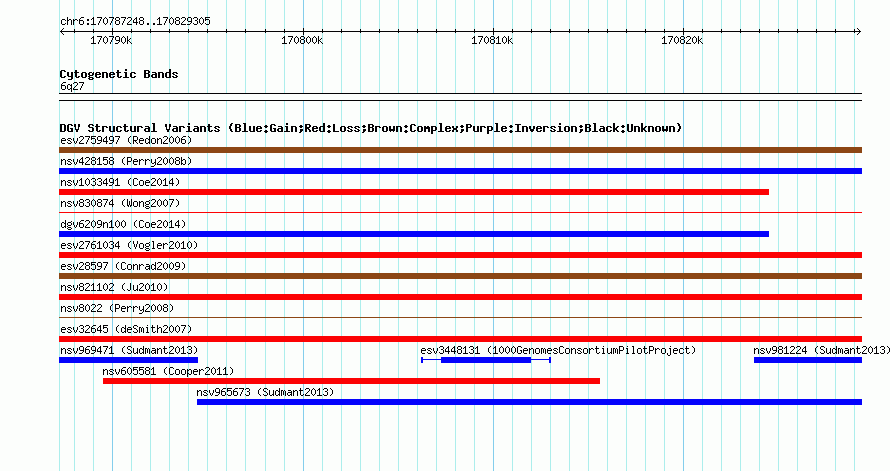Image resolution: width=890 pixels, height=471 pixels.
Task: Open the nsv821102 (Ju2010) label
Action: (114, 287)
